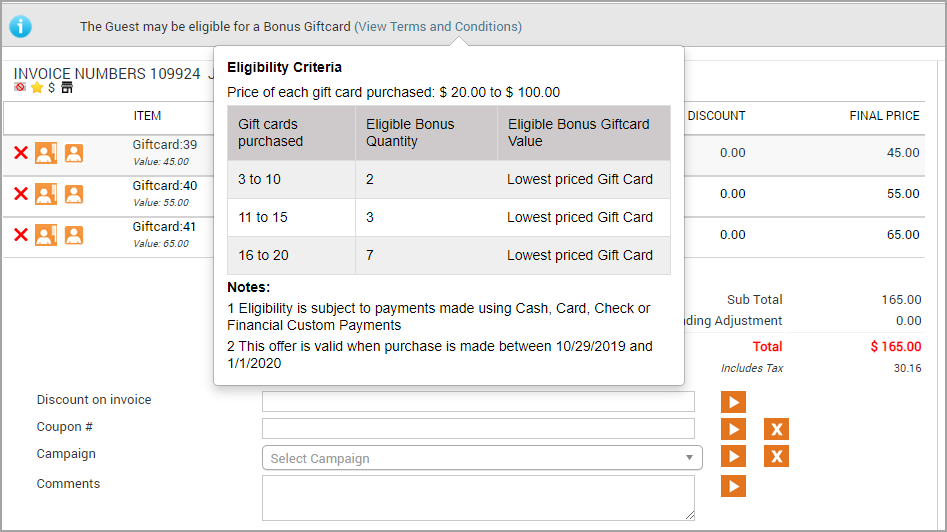Click the dollar sign icon under invoice number
Image resolution: width=947 pixels, height=532 pixels.
51,88
